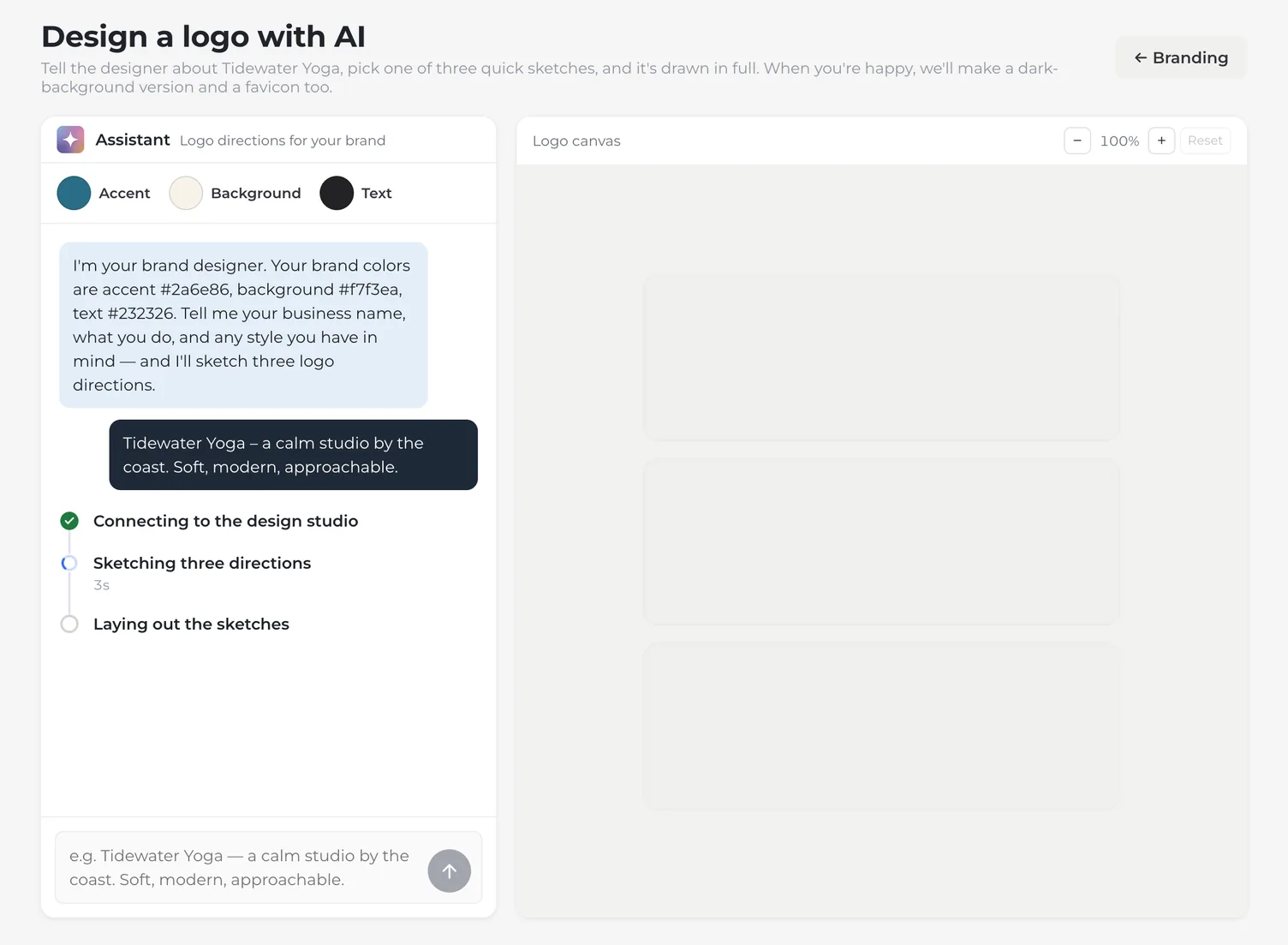Zoom in with the plus button
This screenshot has width=1288, height=945.
pos(1161,141)
